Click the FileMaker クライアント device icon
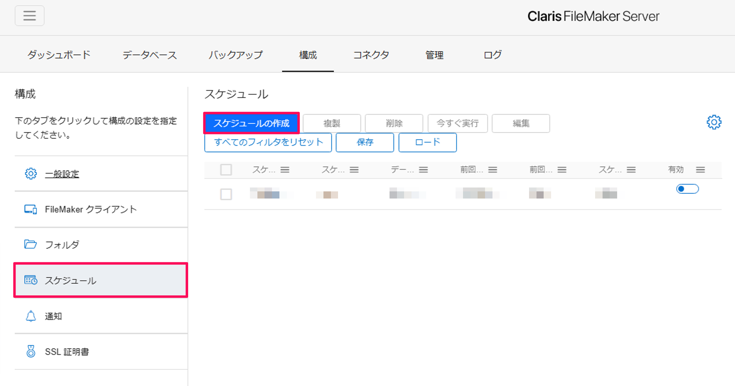Screen dimensions: 735x386 [30, 209]
